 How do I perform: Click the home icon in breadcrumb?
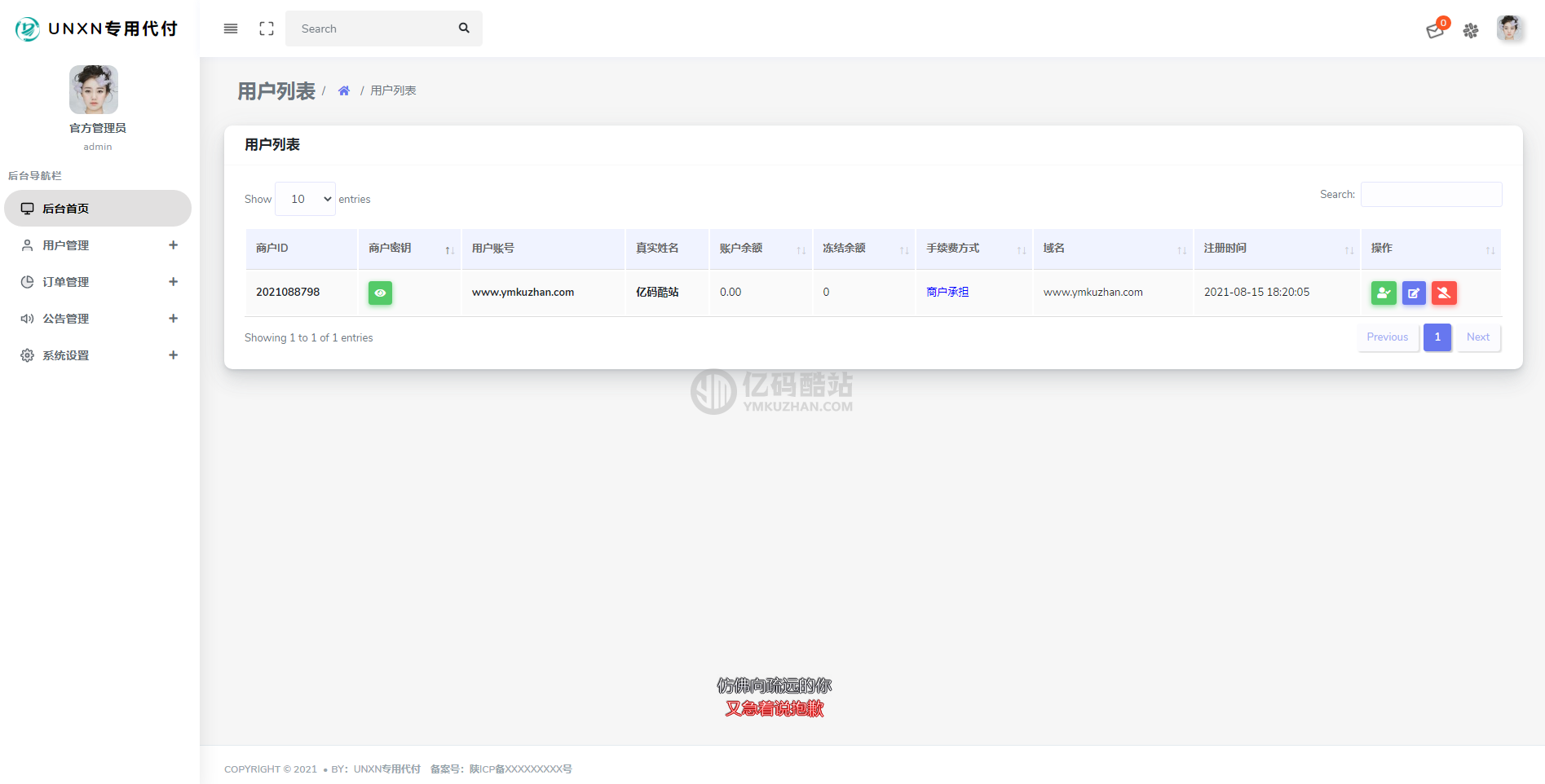click(x=344, y=90)
